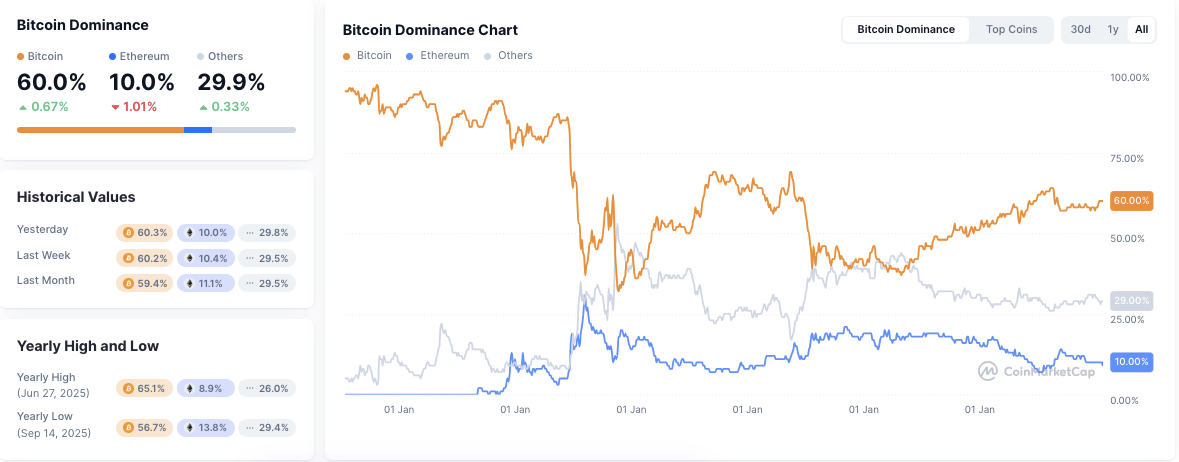Switch to the Top Coins tab
Viewport: 1179px width, 462px height.
(1011, 29)
